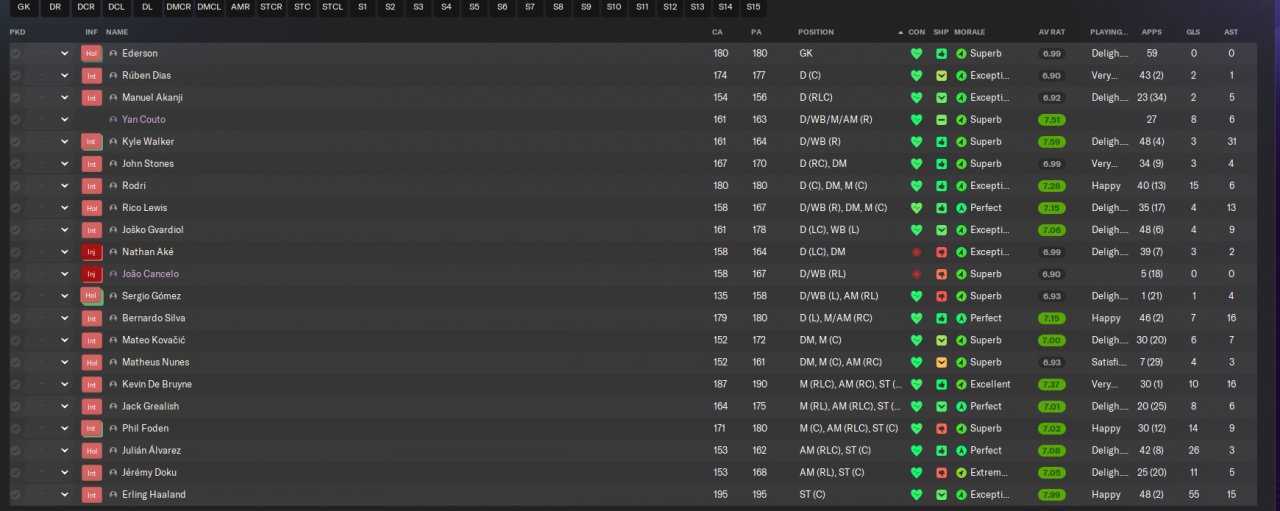This screenshot has height=511, width=1280.
Task: Toggle the picked checkbox for Kevin De Bruyne
Action: coord(15,384)
